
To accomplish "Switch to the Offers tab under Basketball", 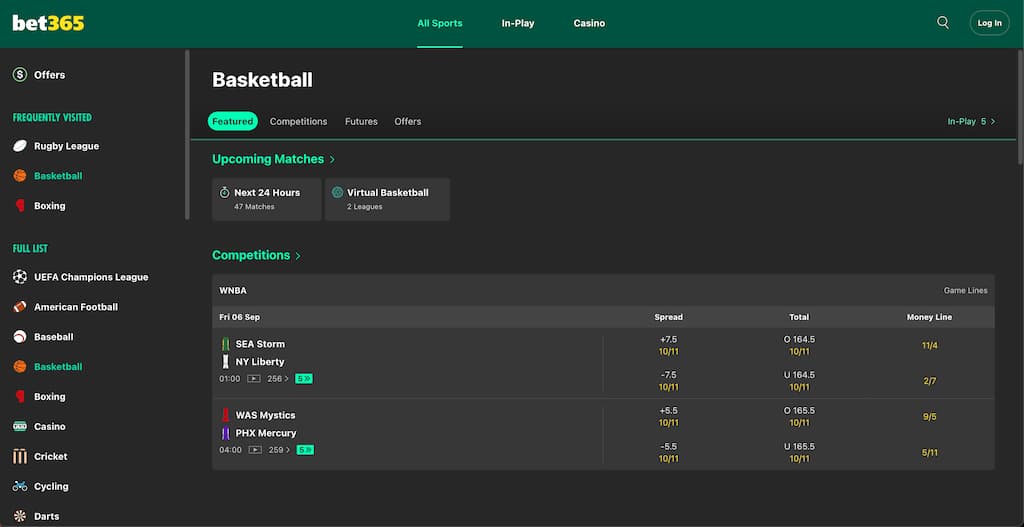I will (x=408, y=121).
